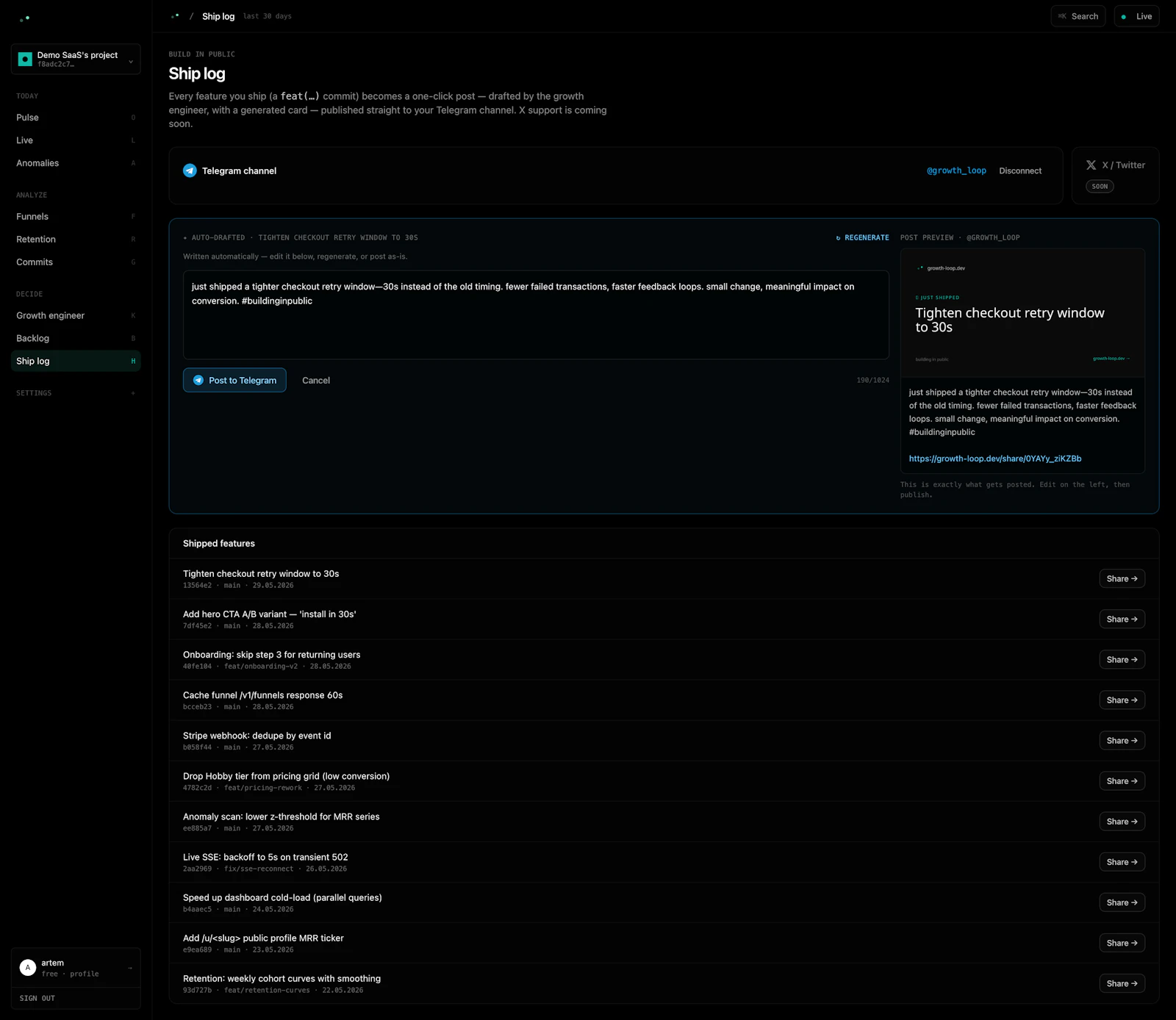Screen dimensions: 1176x1020
Task: Share Onboarding skip step 3 feature
Action: coord(1122,660)
